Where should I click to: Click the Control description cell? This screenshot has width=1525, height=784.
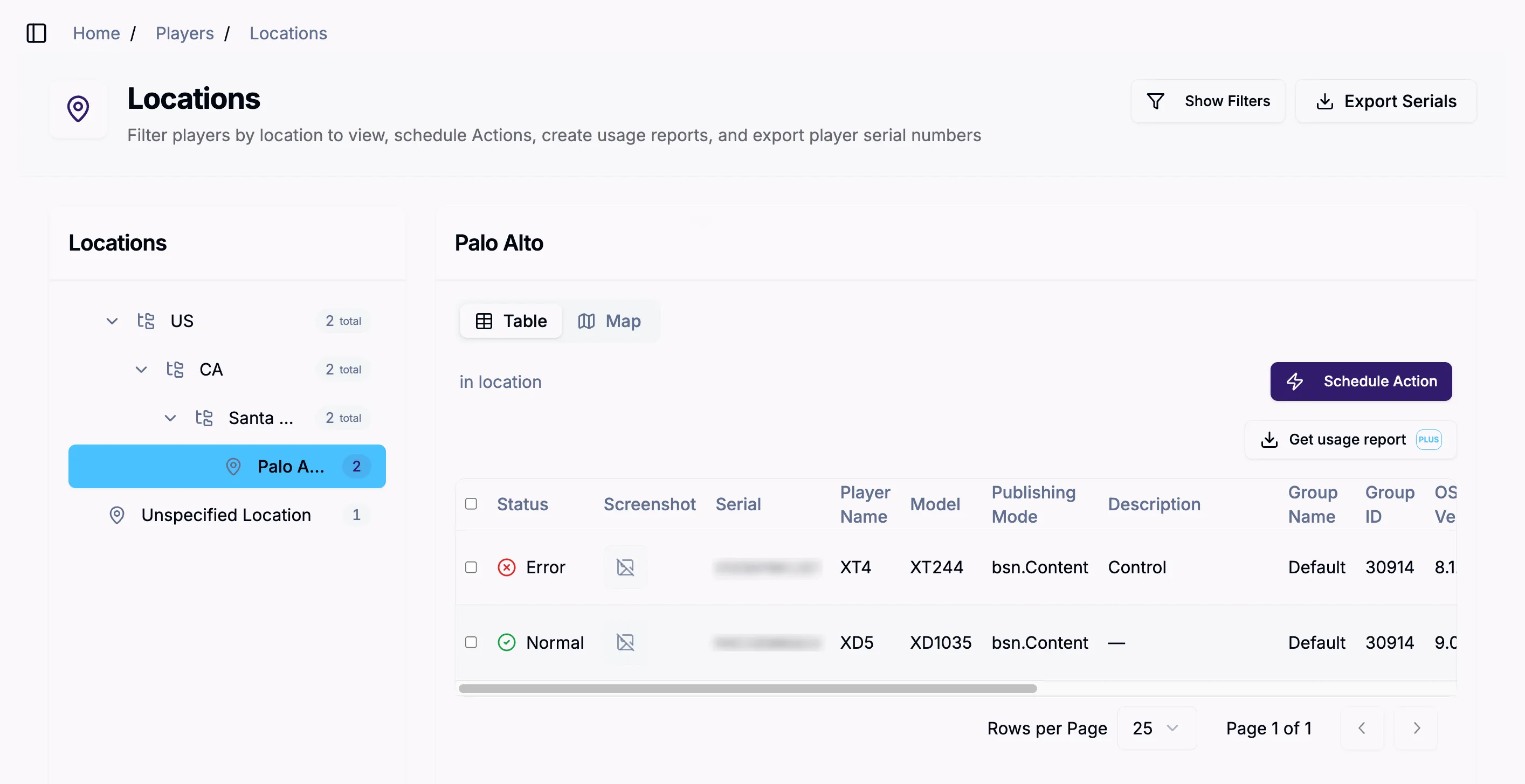tap(1137, 567)
